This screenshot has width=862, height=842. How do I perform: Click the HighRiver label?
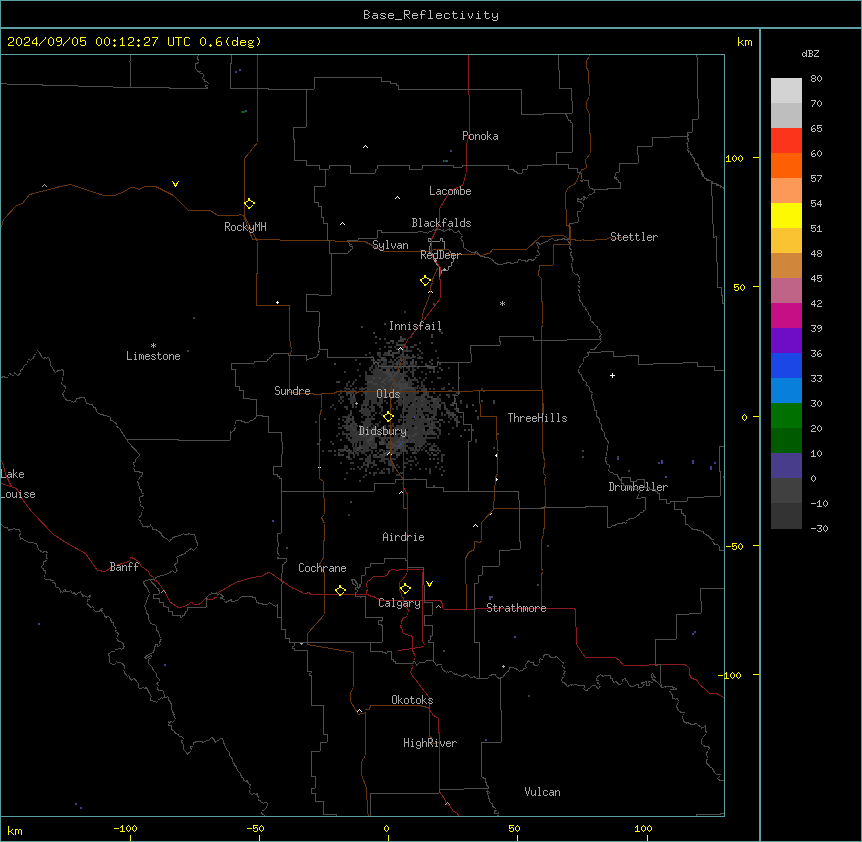430,743
